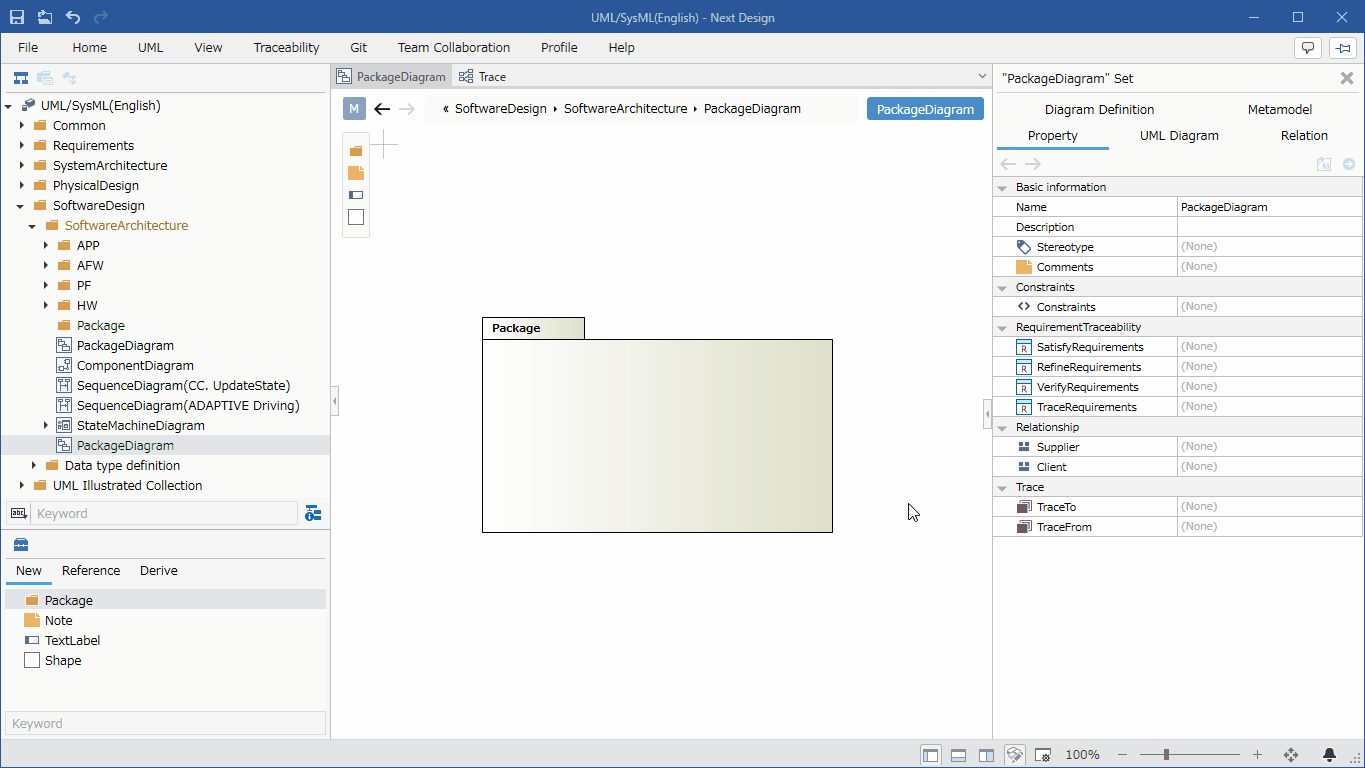This screenshot has height=768, width=1365.
Task: Switch to the UML Diagram inspector tab
Action: (x=1179, y=135)
